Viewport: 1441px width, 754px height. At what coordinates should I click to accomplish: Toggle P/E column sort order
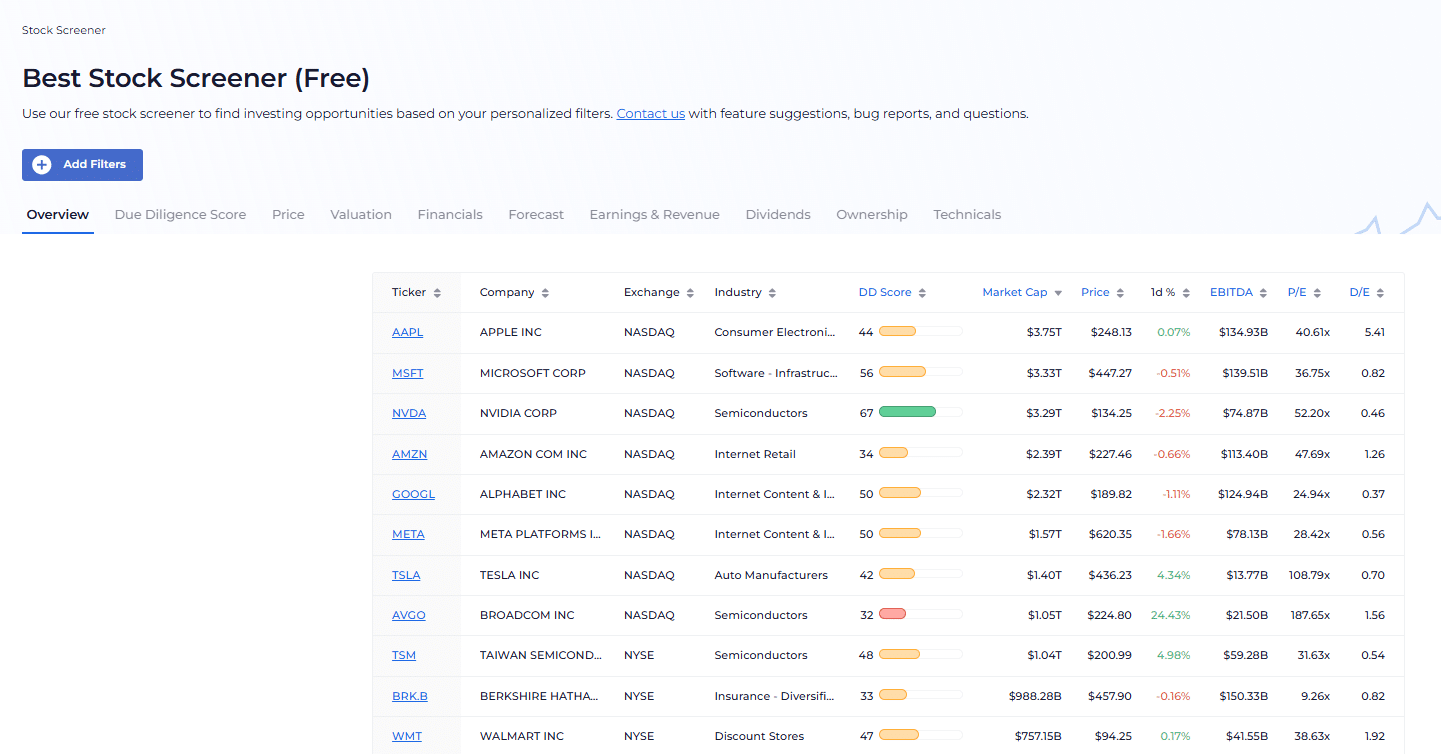click(1318, 293)
